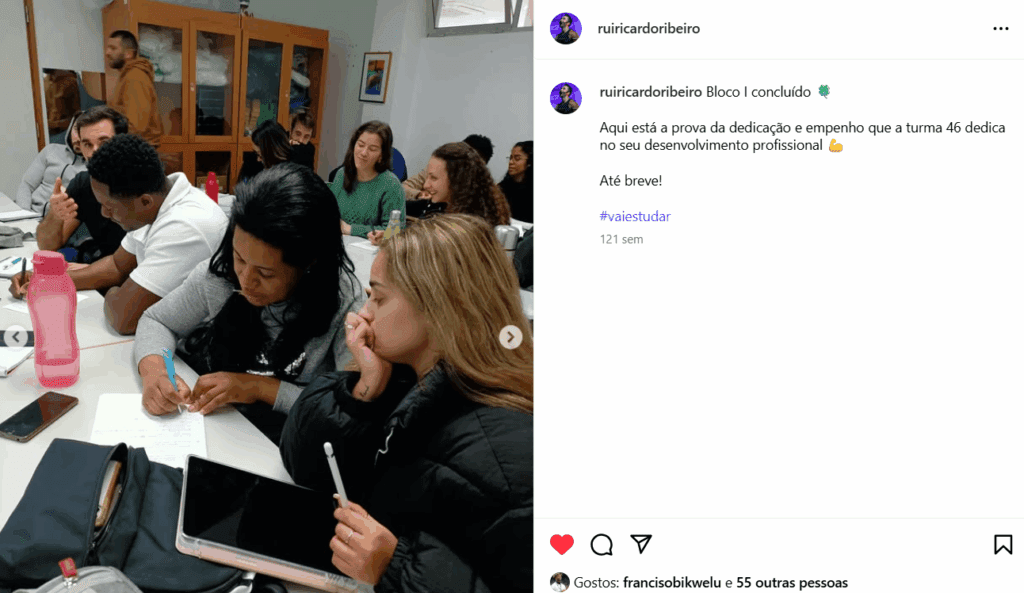
Task: Open caption avatar of ruiricardoribeiro
Action: point(566,98)
